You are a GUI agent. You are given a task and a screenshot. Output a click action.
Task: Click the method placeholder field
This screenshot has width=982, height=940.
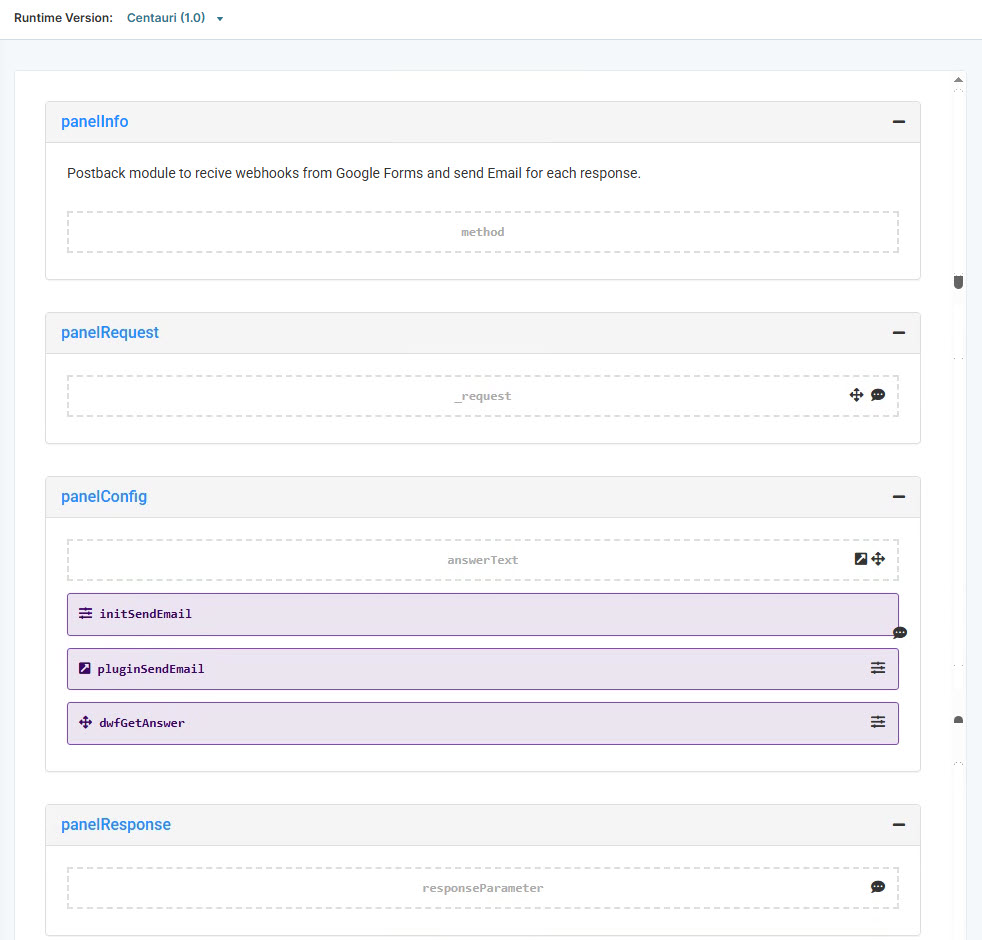pyautogui.click(x=483, y=231)
